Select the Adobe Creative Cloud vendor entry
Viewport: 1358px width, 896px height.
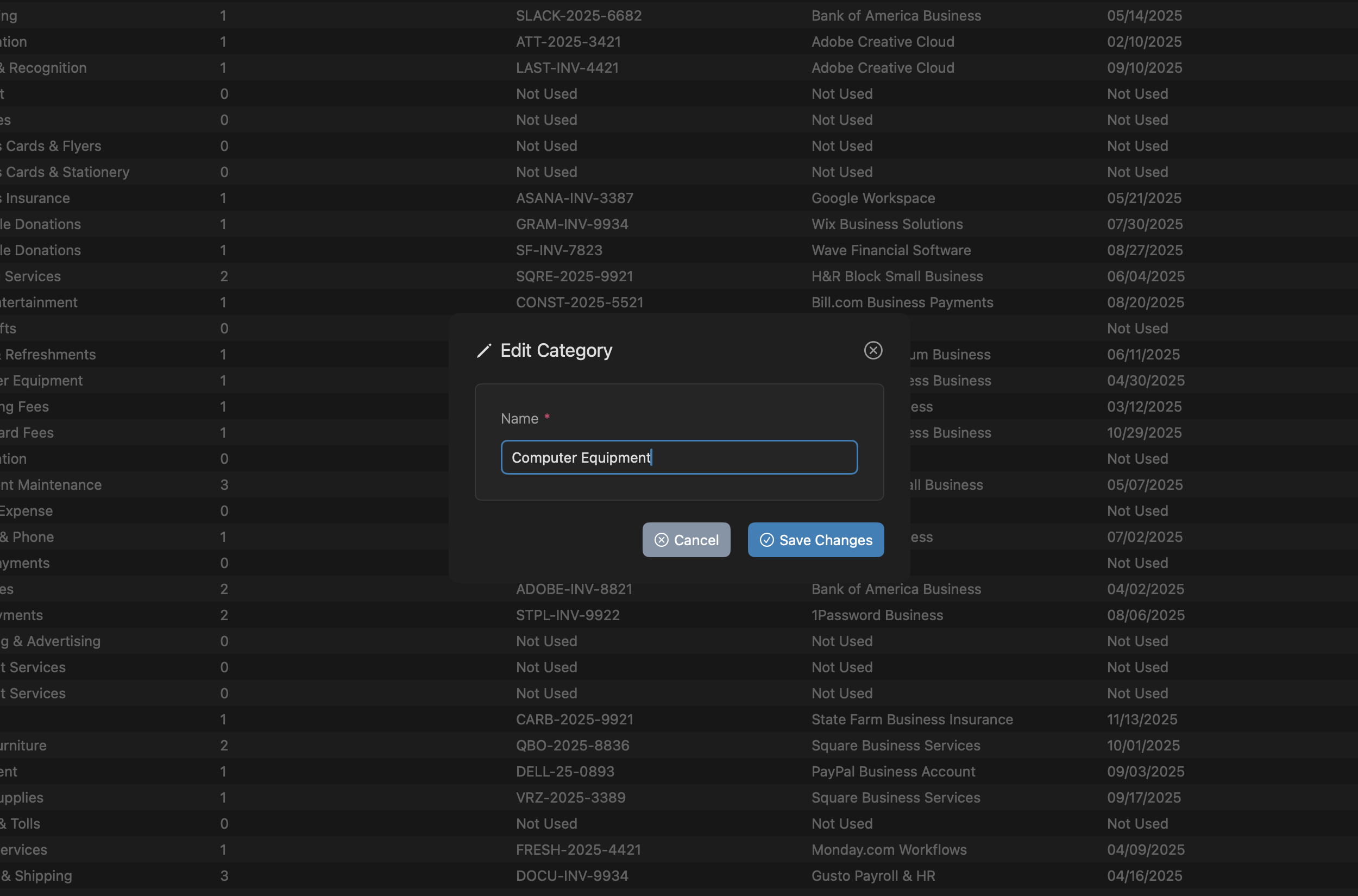(x=883, y=42)
